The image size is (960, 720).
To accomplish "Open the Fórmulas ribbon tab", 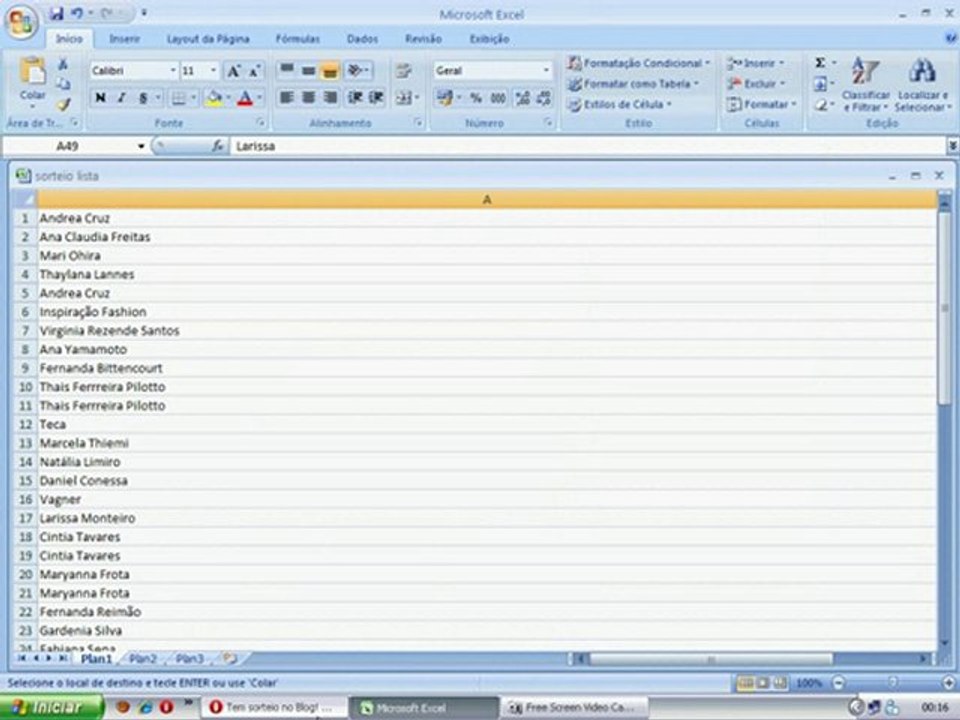I will [x=298, y=39].
